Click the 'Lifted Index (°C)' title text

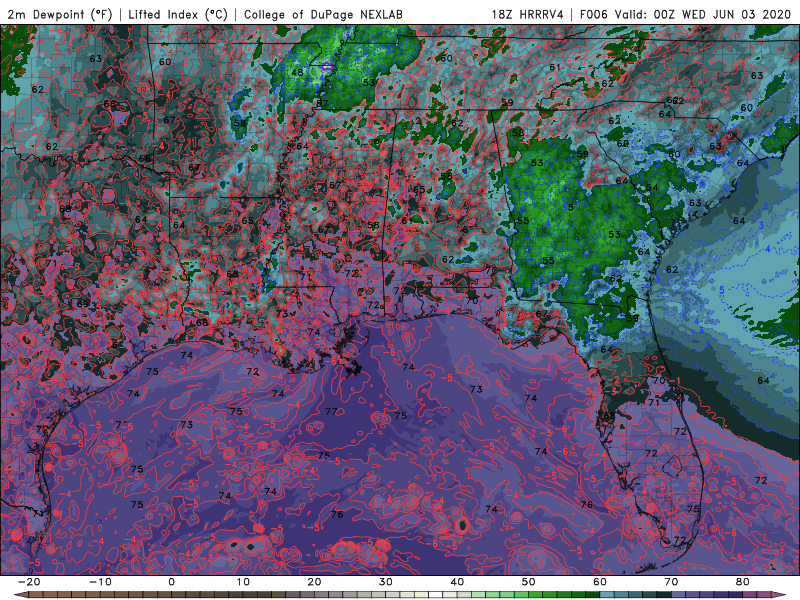[x=178, y=14]
